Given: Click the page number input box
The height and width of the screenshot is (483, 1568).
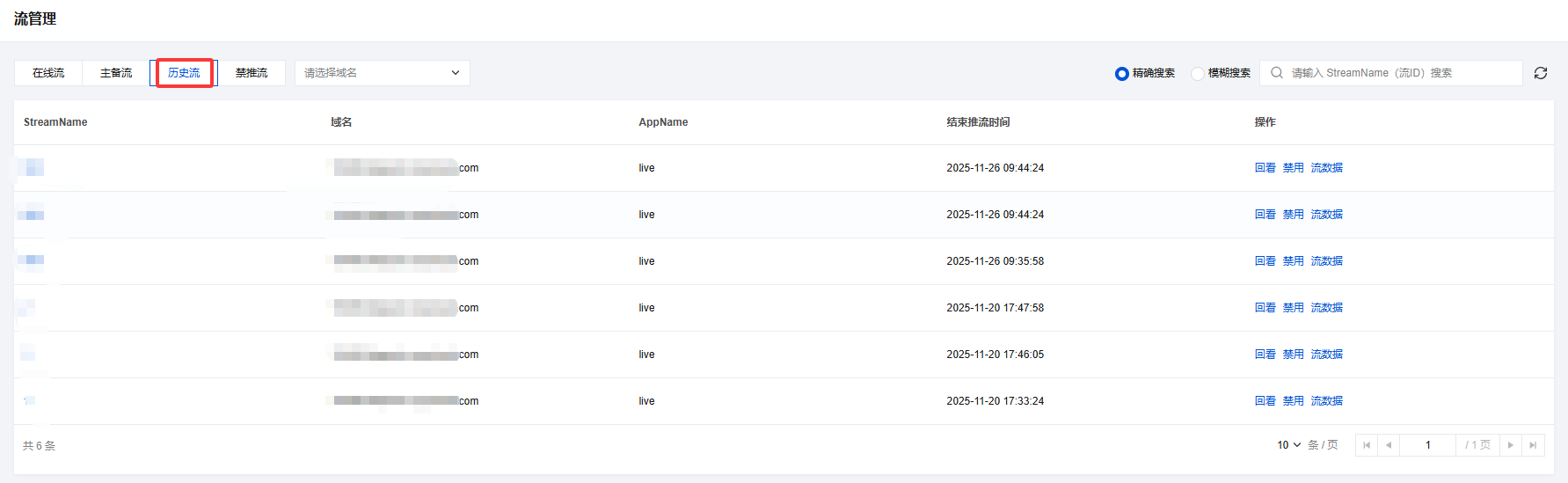Looking at the screenshot, I should coord(1427,445).
